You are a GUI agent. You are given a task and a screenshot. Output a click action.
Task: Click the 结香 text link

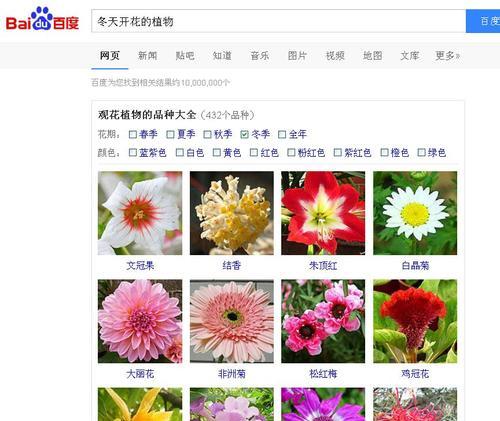(232, 266)
